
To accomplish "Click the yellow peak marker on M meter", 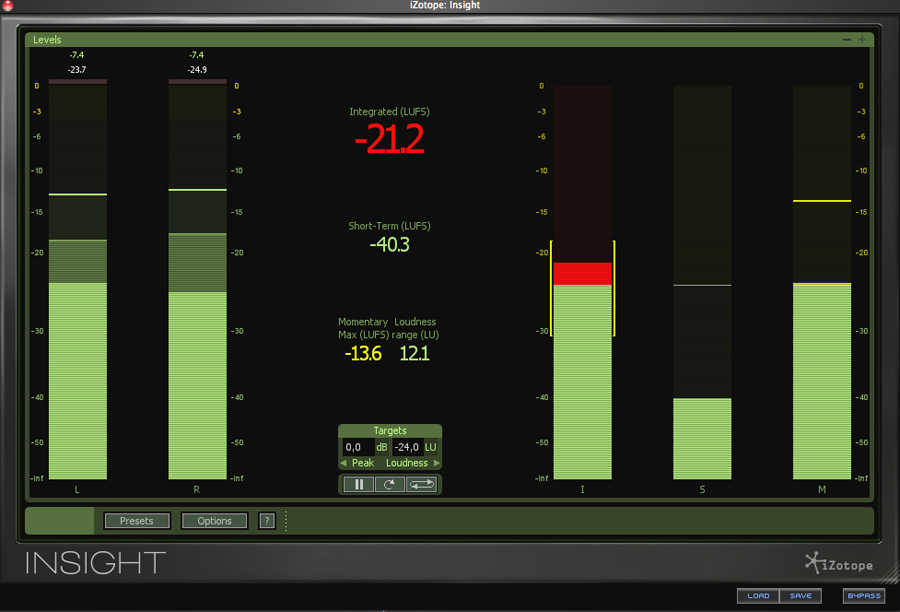I will tap(822, 201).
